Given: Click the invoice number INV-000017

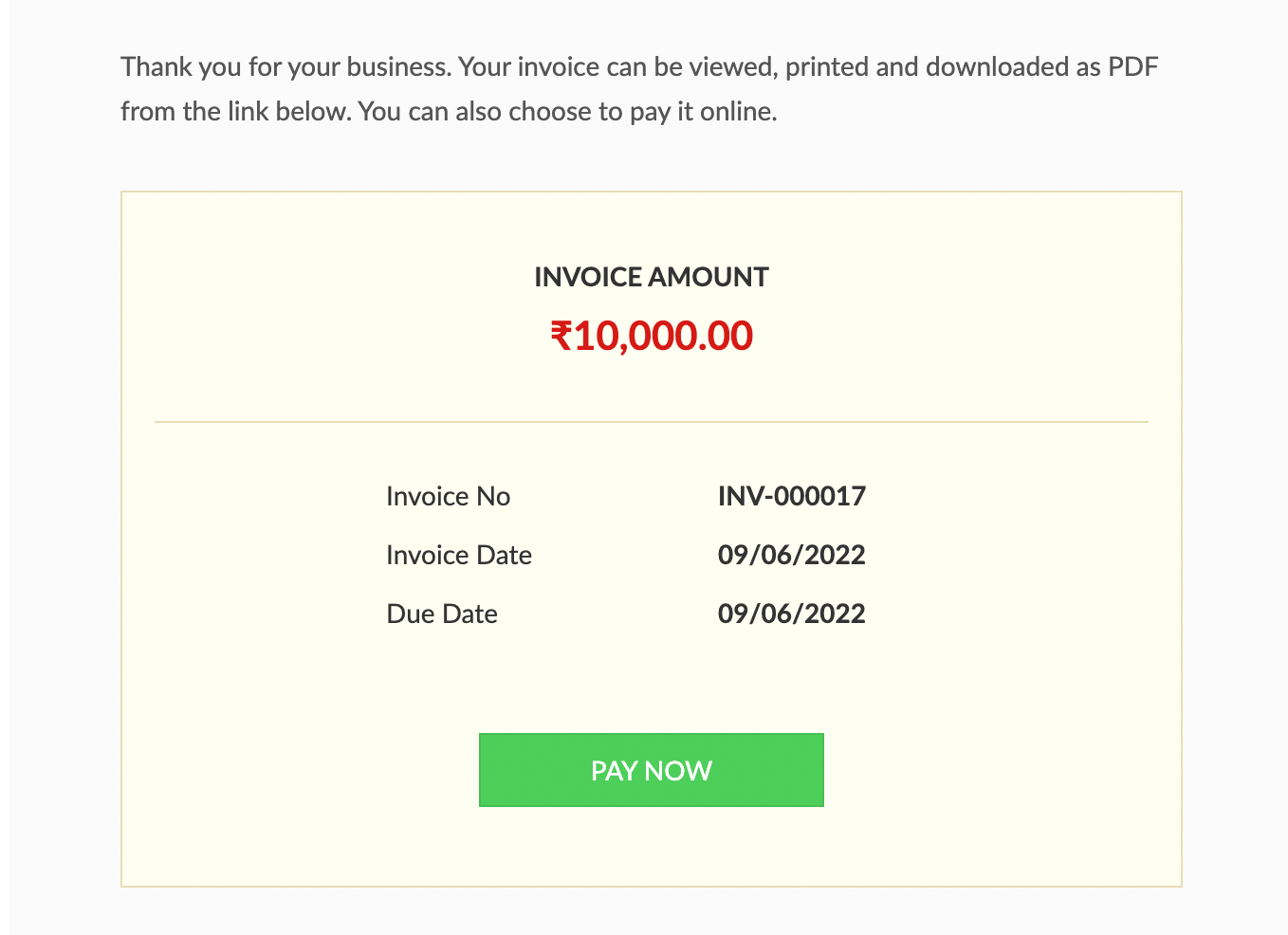Looking at the screenshot, I should (x=791, y=496).
